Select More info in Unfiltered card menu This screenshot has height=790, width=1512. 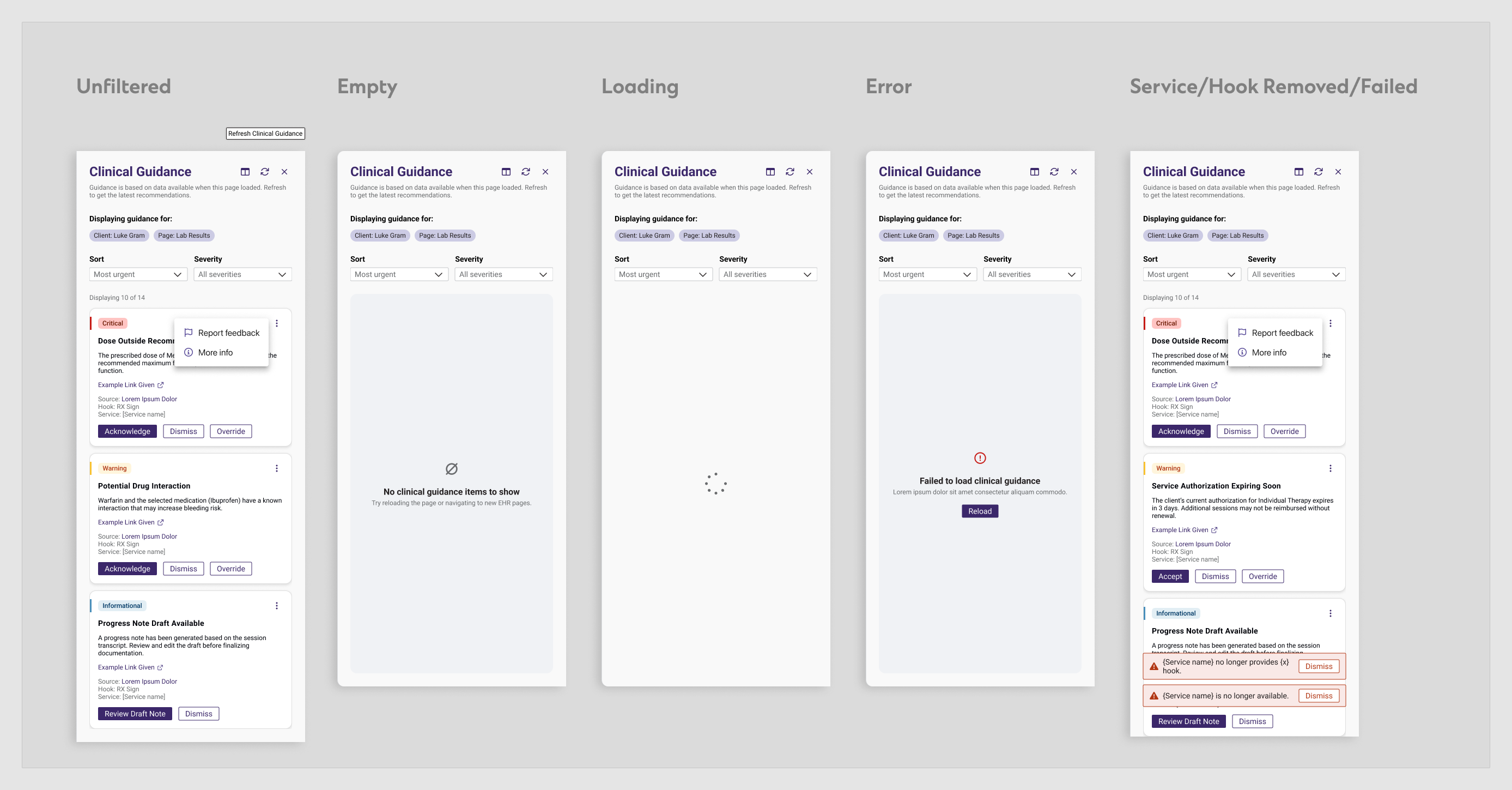point(222,352)
